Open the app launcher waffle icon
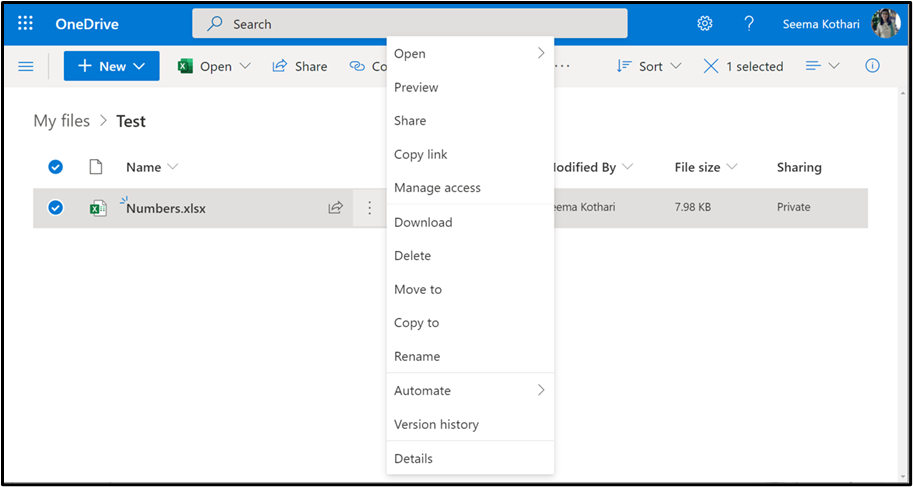 click(26, 23)
